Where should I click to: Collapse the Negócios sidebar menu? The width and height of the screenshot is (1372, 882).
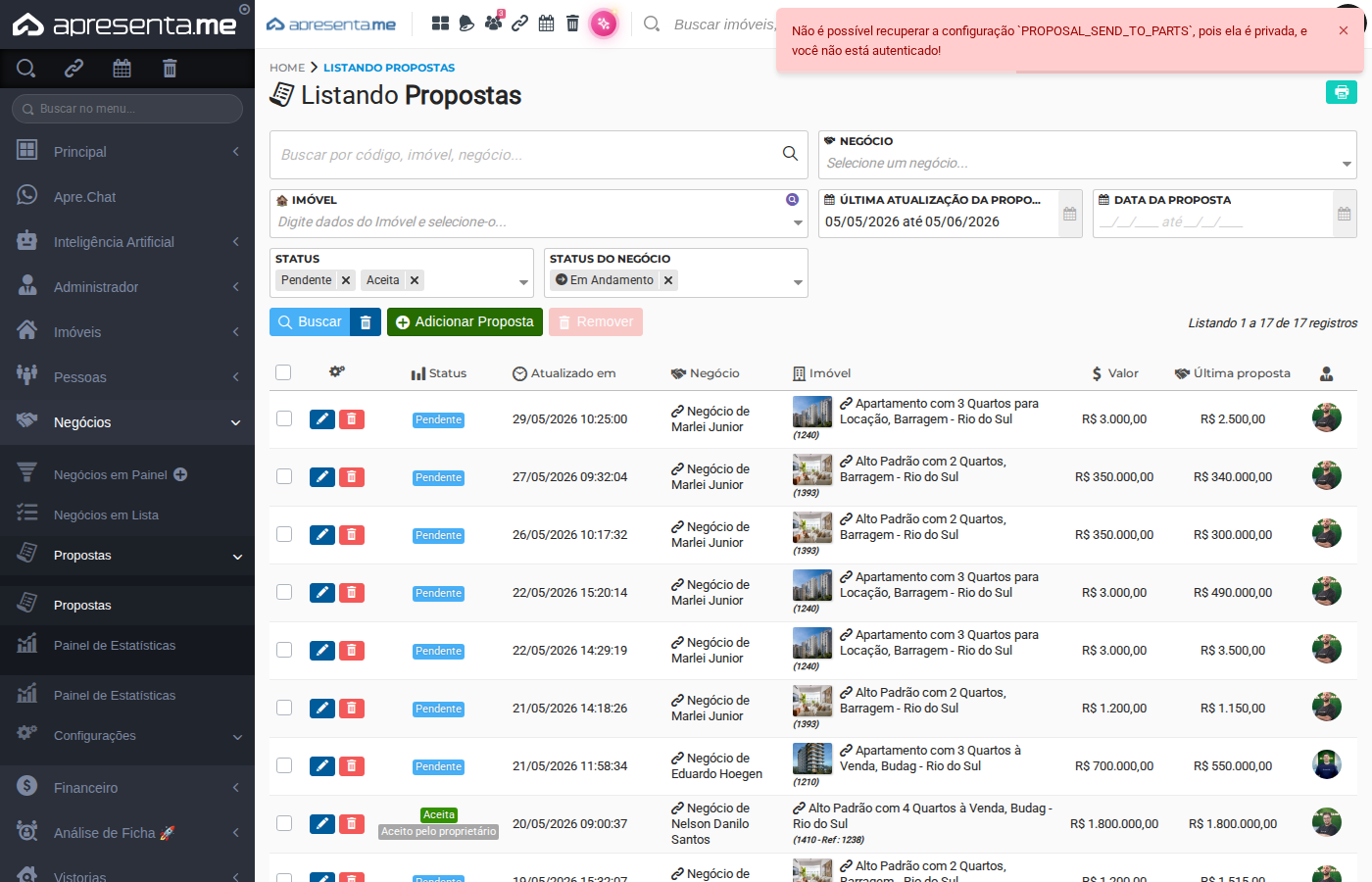pyautogui.click(x=127, y=422)
